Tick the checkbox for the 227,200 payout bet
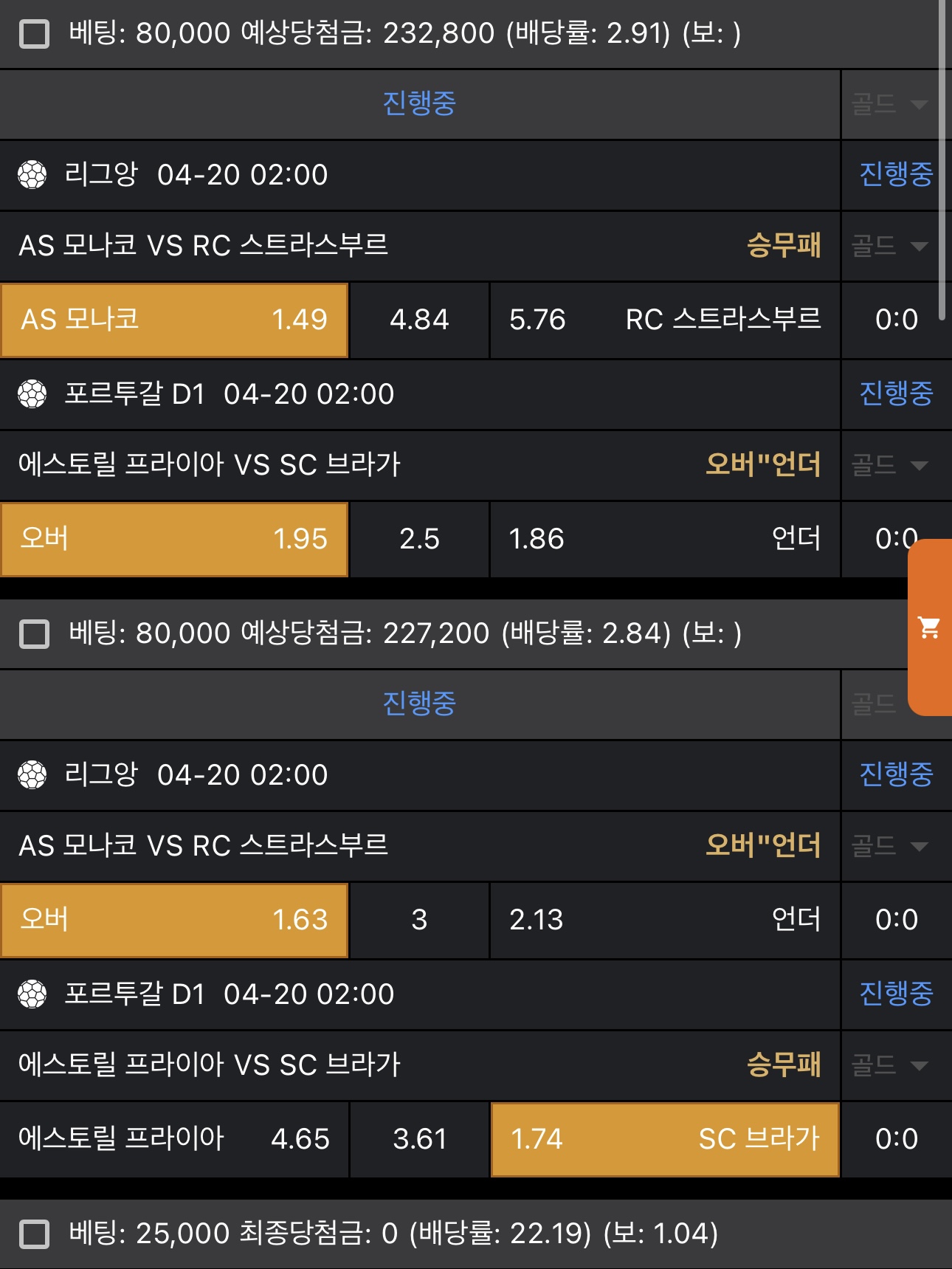Screen dimensions: 952x1269 (x=34, y=634)
